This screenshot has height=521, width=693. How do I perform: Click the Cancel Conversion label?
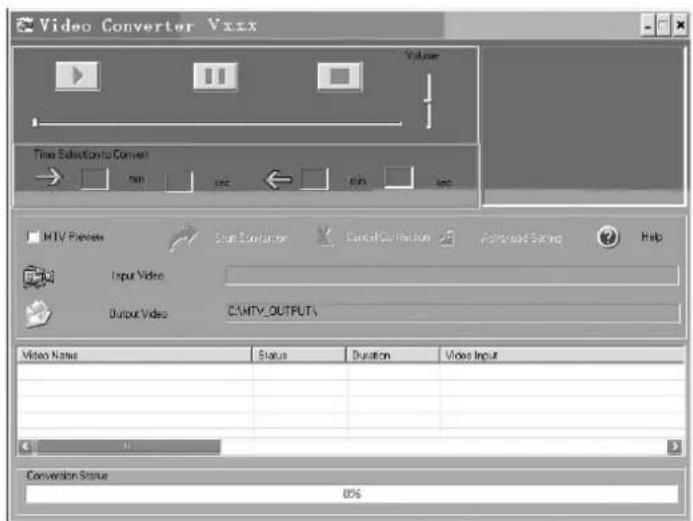tap(388, 238)
